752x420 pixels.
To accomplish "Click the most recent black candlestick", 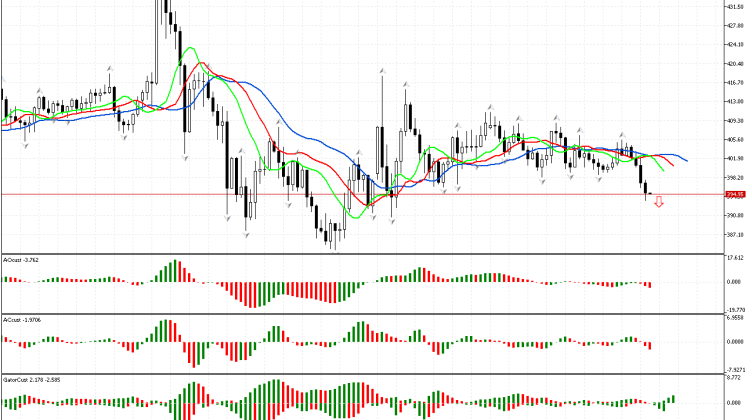I will pos(647,188).
